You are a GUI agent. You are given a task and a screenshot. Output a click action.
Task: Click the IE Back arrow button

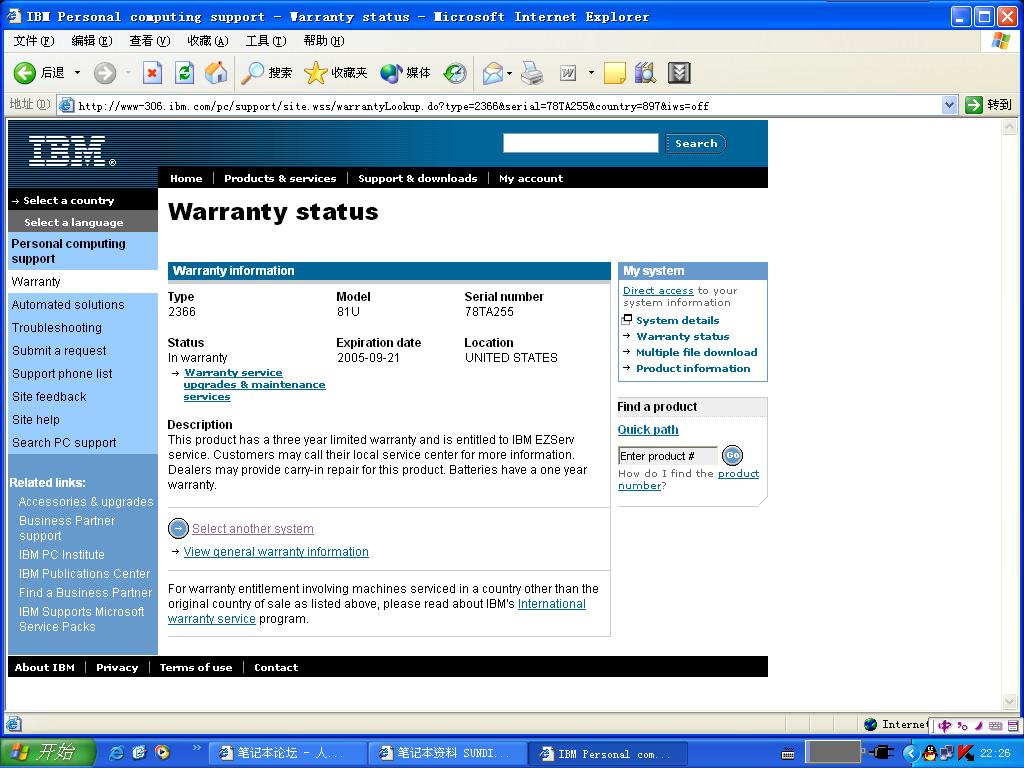pyautogui.click(x=25, y=72)
